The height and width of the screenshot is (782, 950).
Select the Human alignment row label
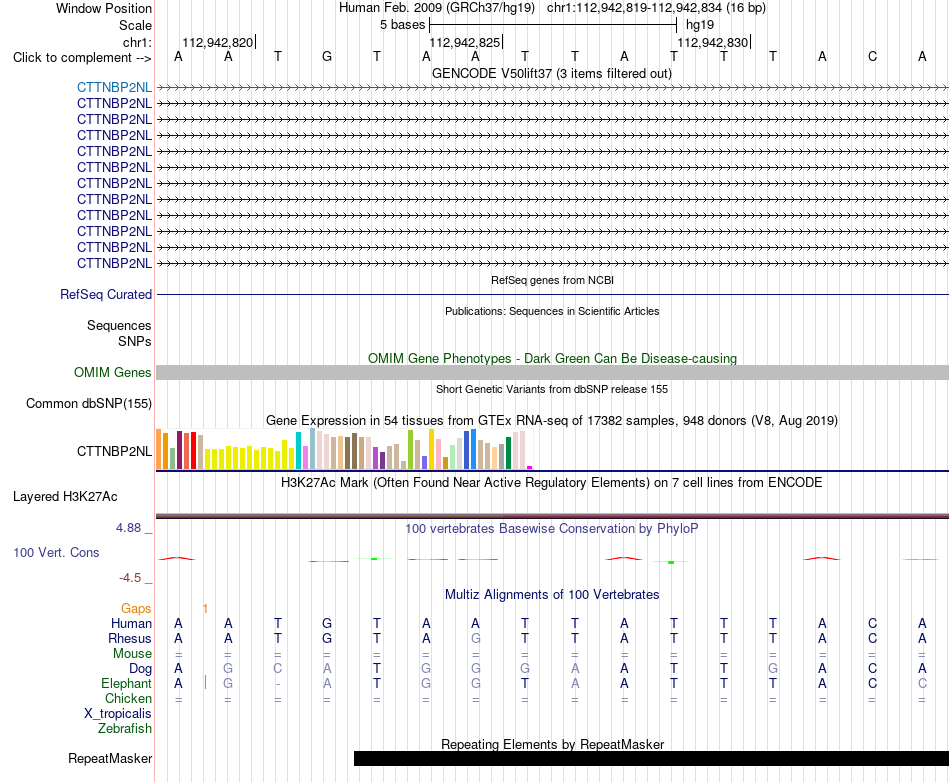pos(131,623)
